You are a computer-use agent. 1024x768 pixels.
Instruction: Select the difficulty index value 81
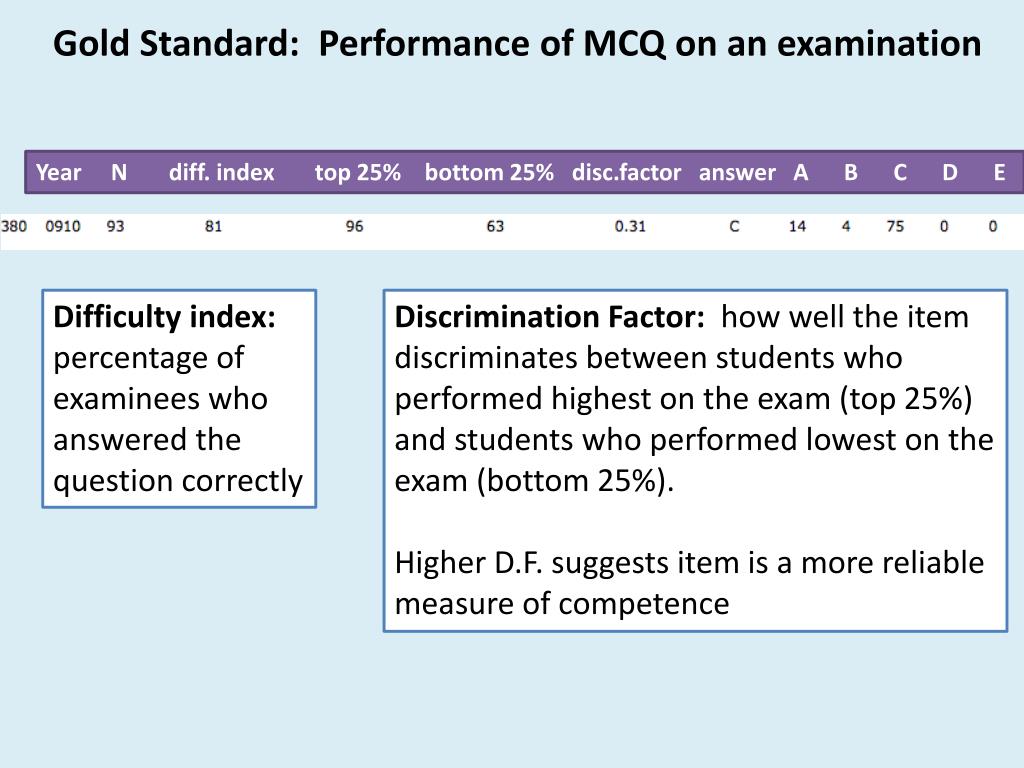click(x=214, y=227)
